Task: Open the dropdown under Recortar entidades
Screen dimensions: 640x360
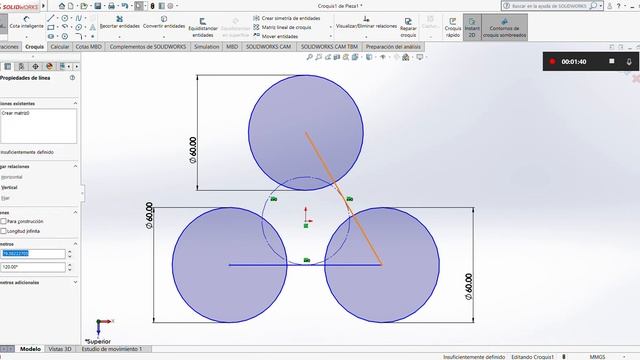Action: pos(120,36)
